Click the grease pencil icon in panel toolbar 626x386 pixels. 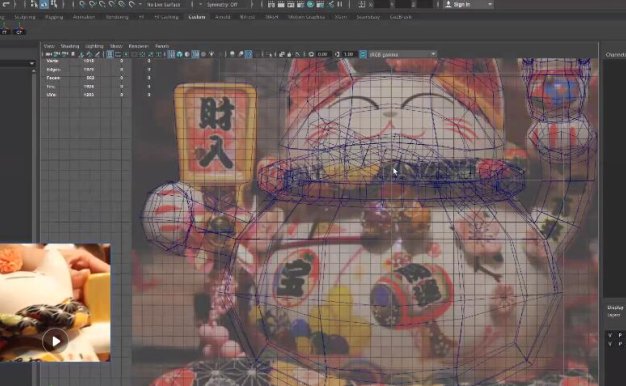pos(98,54)
